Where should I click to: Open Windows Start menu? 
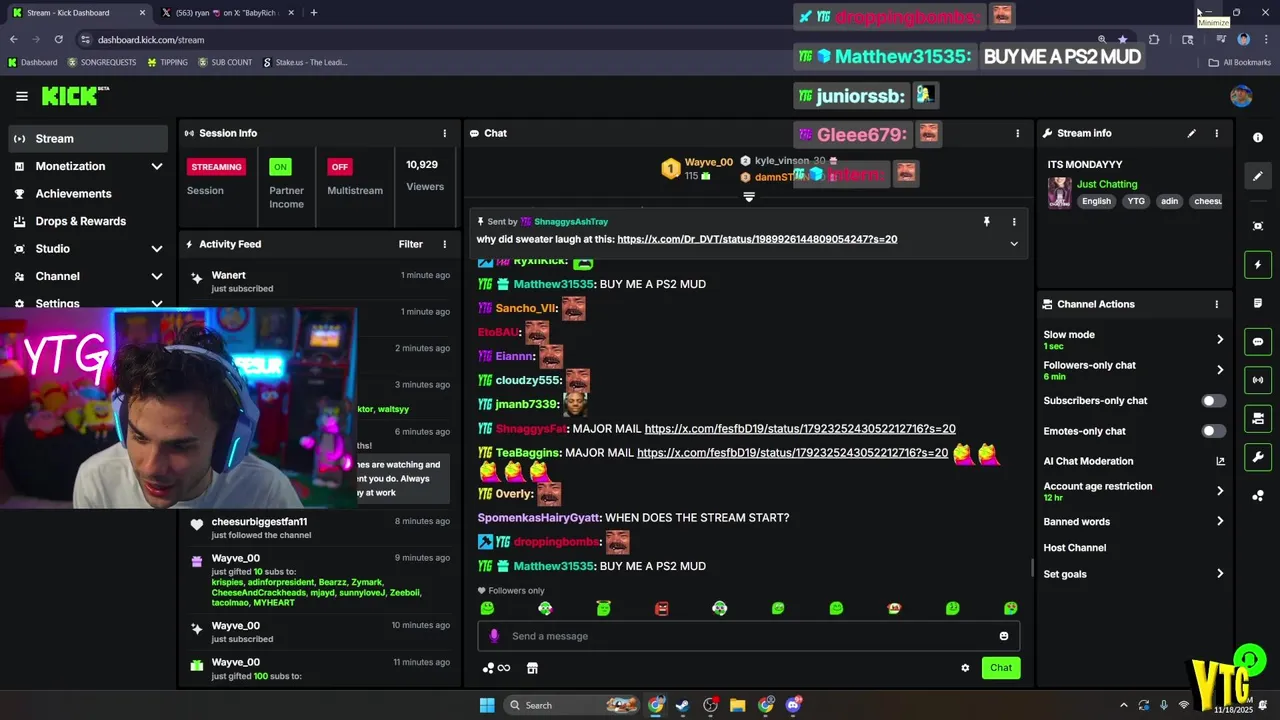coord(487,705)
